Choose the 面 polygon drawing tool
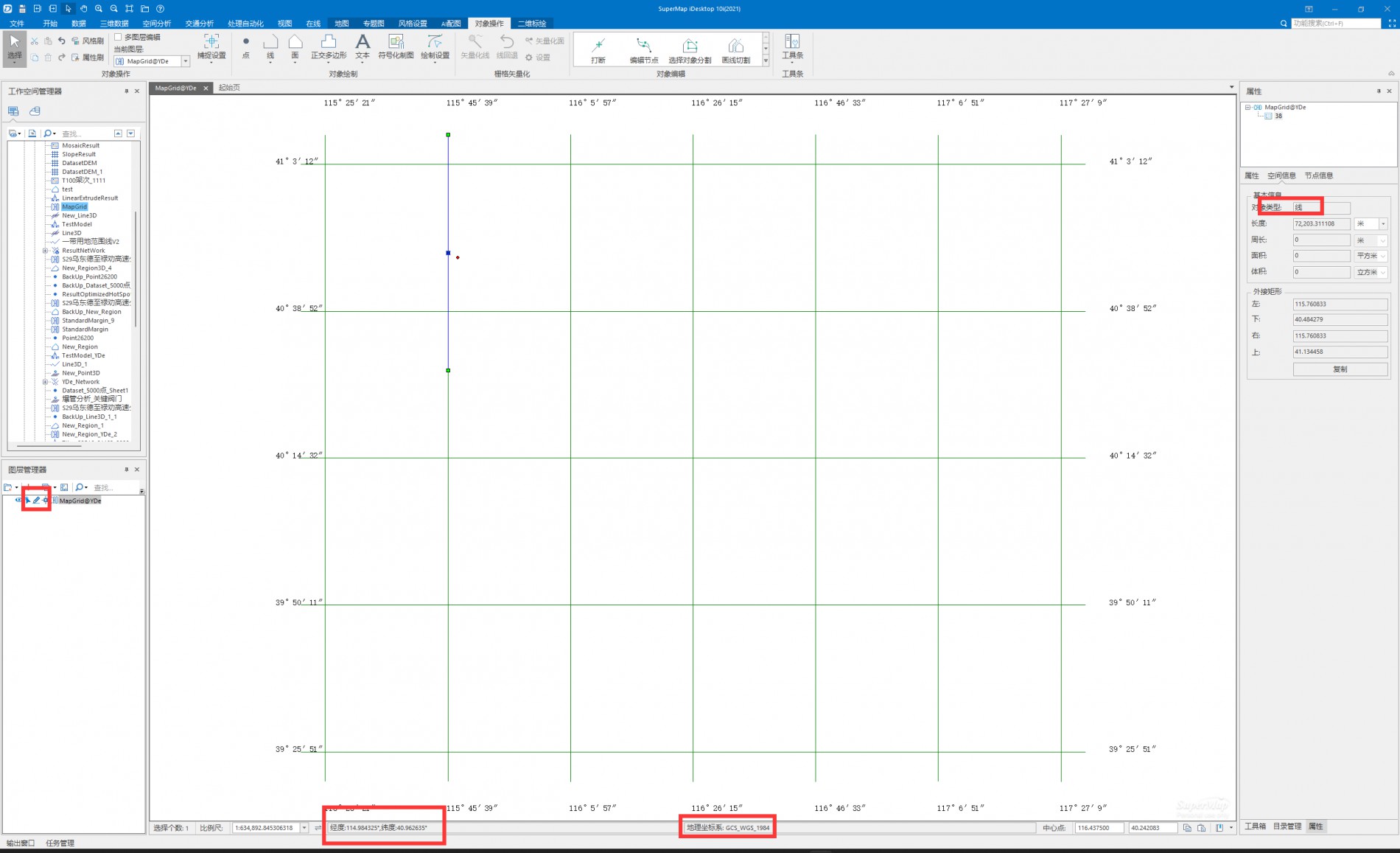Image resolution: width=1400 pixels, height=853 pixels. point(295,48)
